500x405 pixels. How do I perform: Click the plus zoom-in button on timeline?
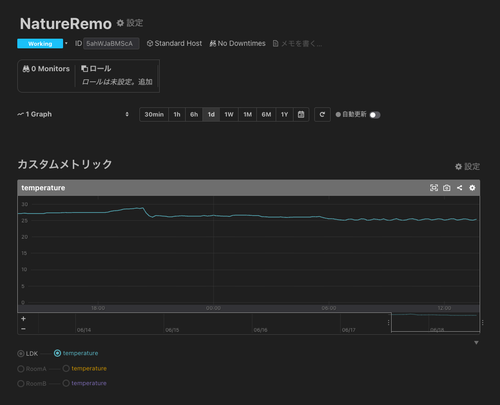coord(23,319)
